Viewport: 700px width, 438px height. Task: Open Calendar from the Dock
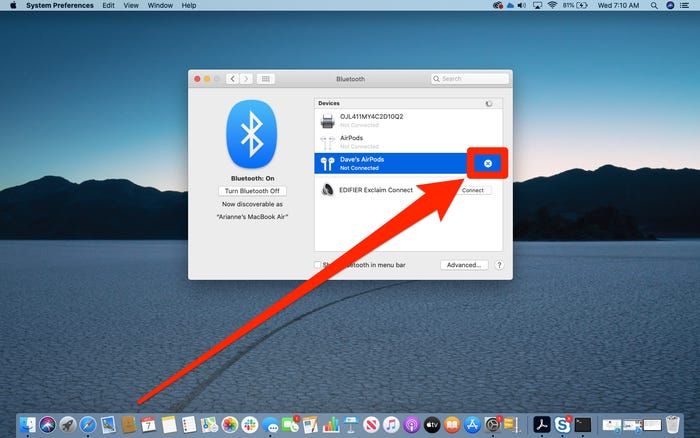pos(148,425)
